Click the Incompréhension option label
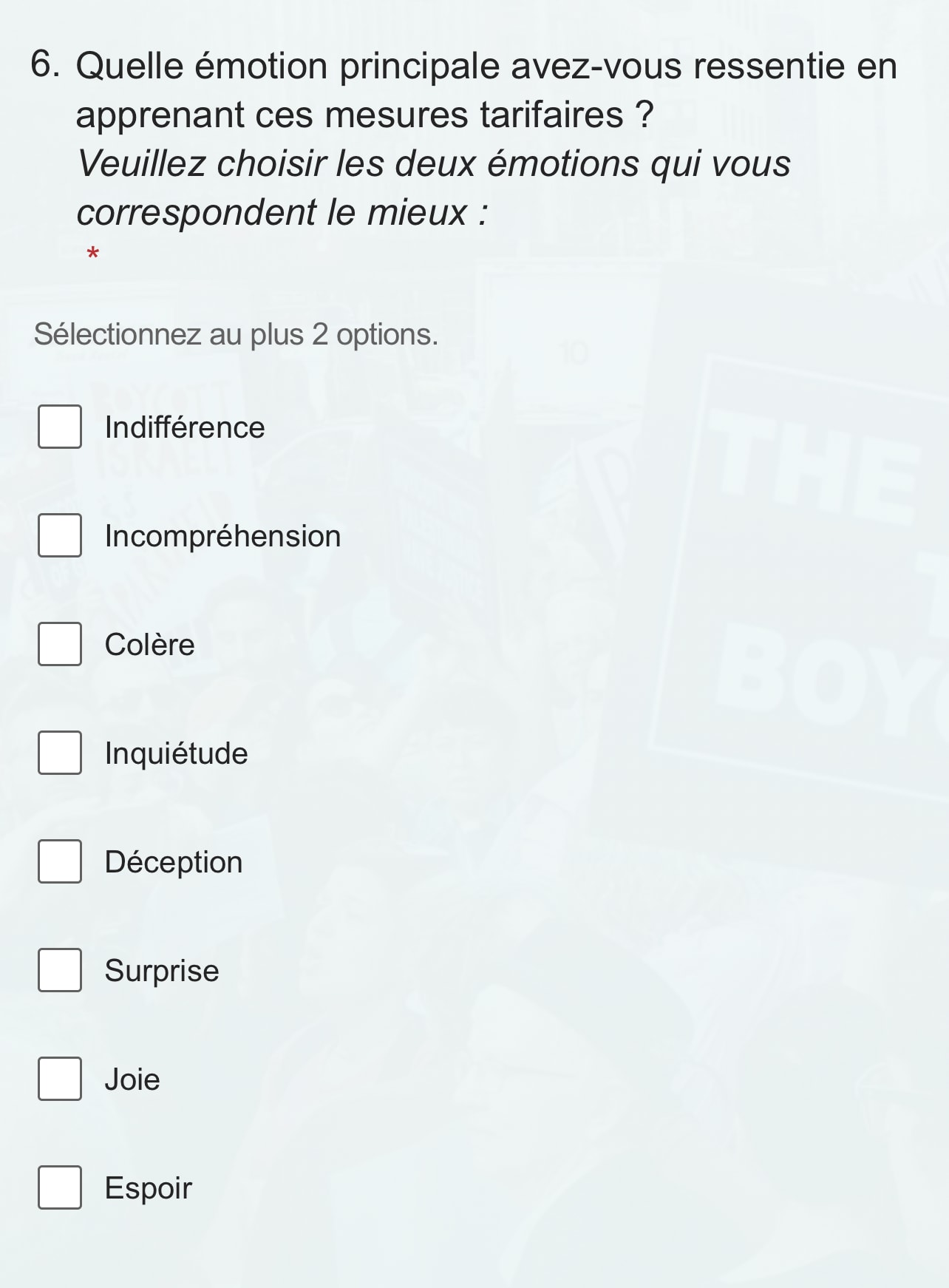Image resolution: width=949 pixels, height=1288 pixels. pos(222,536)
